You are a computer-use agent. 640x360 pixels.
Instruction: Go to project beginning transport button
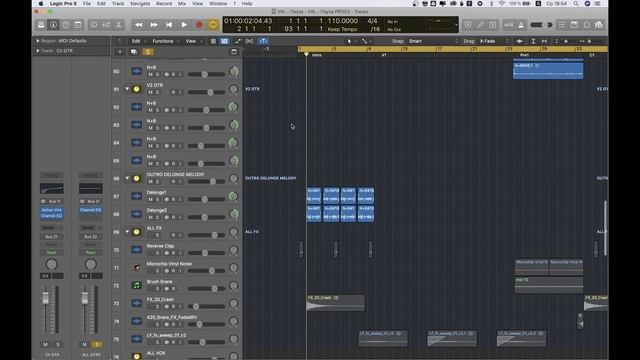tap(169, 25)
